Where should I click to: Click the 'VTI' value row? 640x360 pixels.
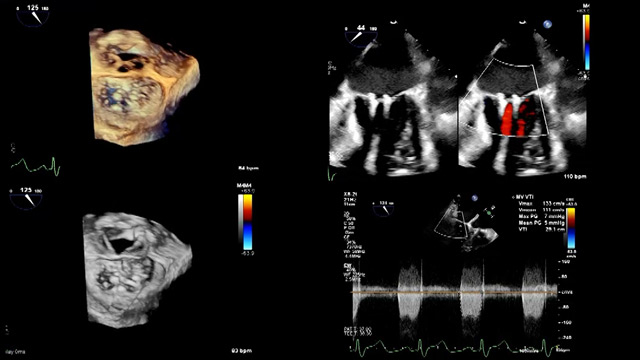click(x=541, y=229)
